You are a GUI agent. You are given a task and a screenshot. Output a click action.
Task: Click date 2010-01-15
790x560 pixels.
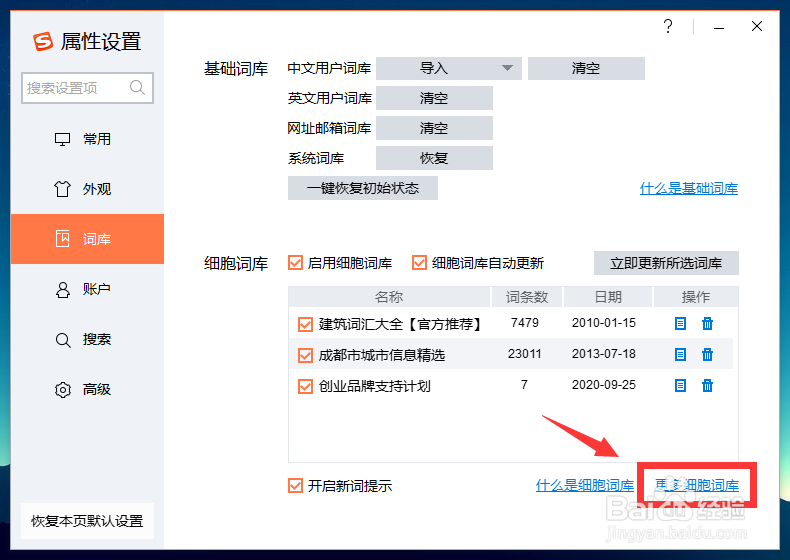[604, 323]
